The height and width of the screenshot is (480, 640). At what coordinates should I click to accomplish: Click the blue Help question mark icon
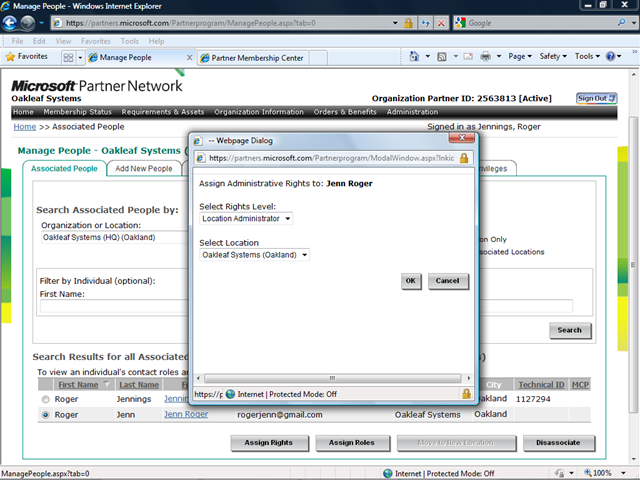[x=610, y=56]
